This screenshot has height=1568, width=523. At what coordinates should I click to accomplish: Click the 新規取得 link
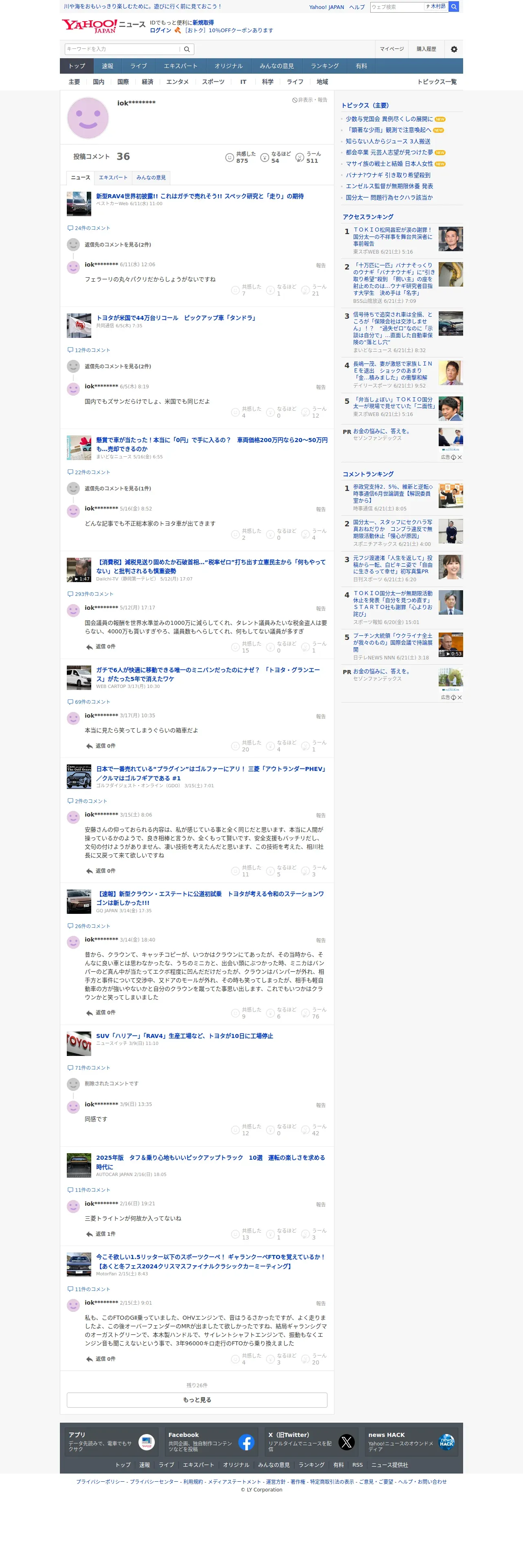tap(203, 22)
